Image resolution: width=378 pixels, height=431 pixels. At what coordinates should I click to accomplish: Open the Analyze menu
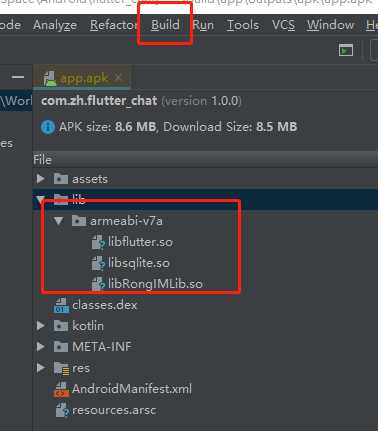(x=55, y=25)
